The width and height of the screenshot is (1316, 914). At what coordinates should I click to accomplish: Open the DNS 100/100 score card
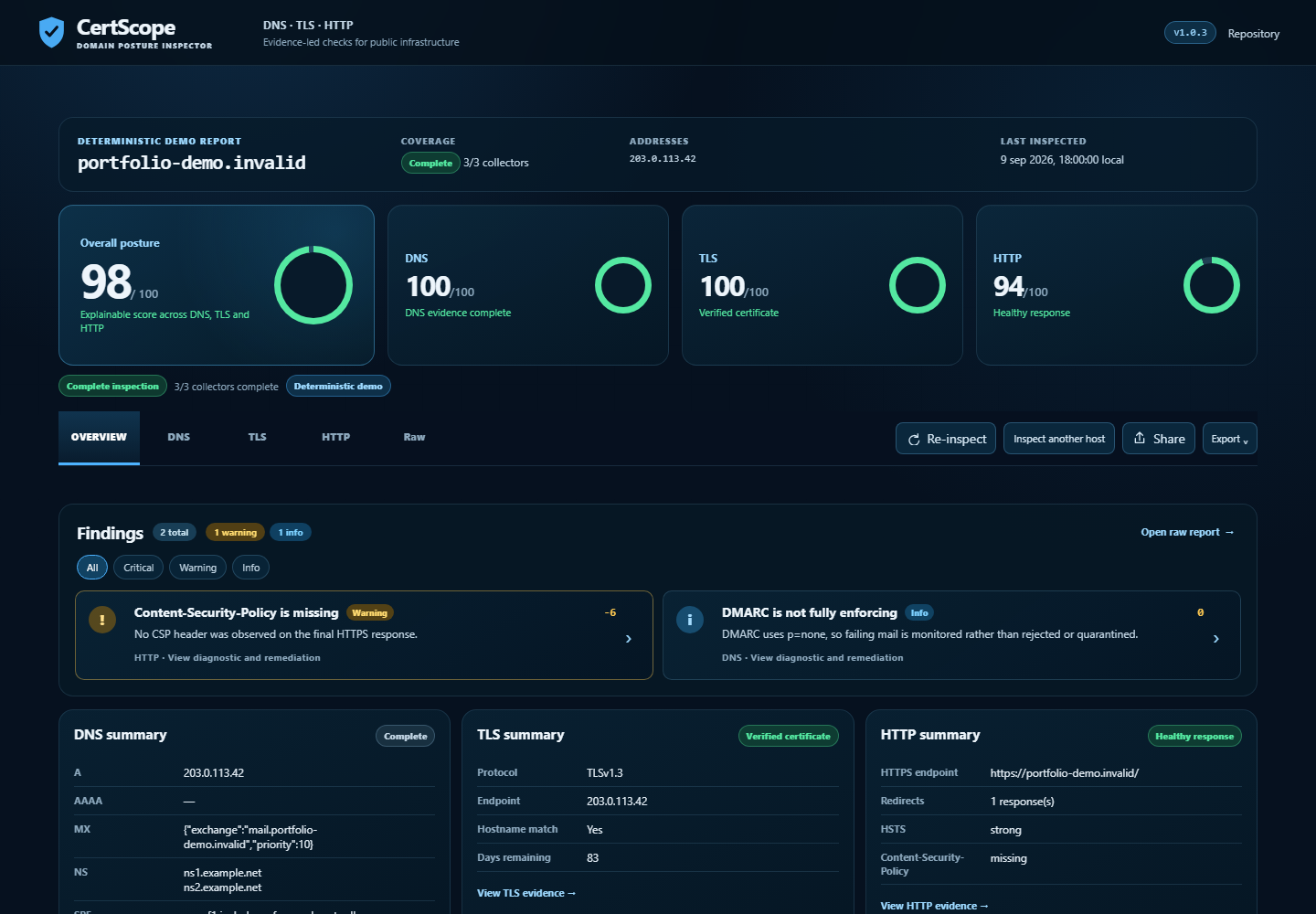[x=528, y=285]
